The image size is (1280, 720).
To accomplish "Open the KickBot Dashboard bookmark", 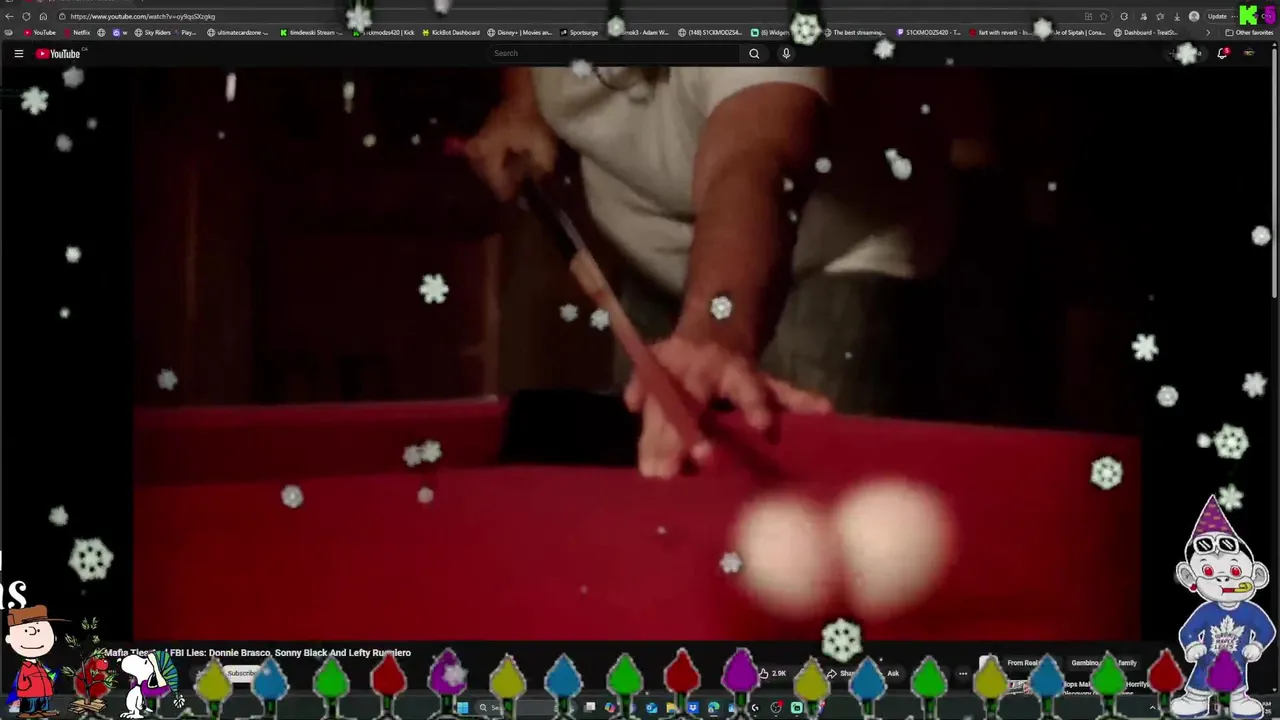I will click(451, 32).
